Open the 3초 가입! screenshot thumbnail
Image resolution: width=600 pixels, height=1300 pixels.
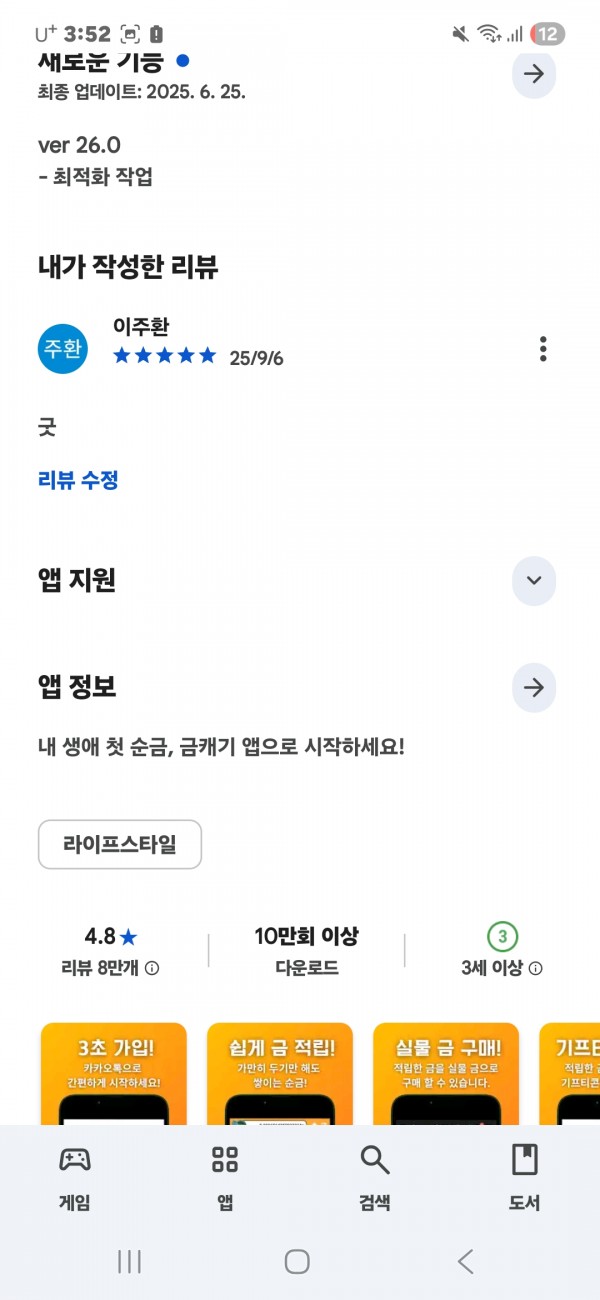pos(114,1074)
